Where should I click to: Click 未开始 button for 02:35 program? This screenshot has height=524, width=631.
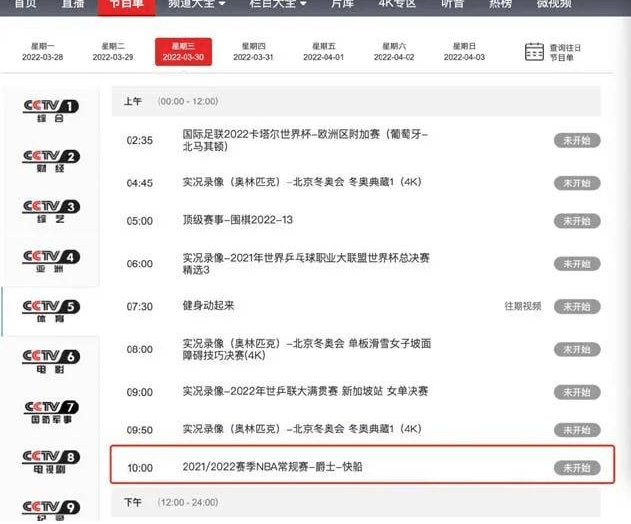[x=577, y=140]
